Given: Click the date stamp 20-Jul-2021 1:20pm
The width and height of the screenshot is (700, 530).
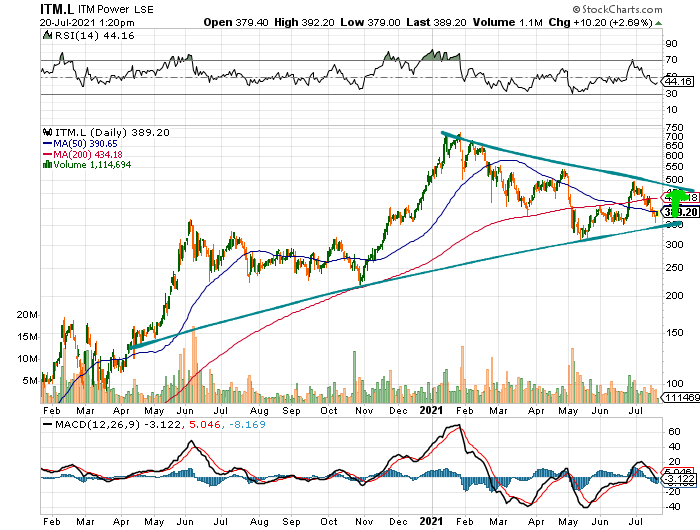Looking at the screenshot, I should tap(87, 22).
